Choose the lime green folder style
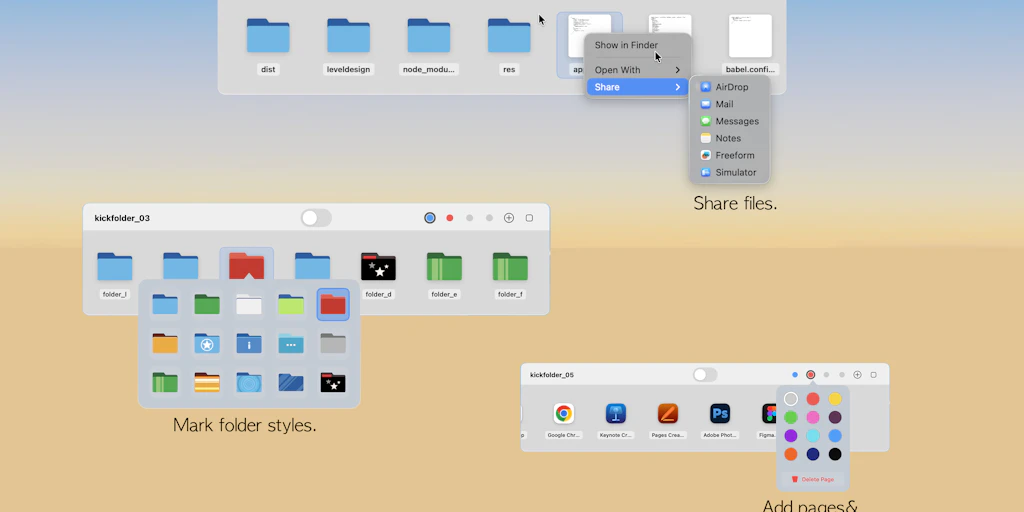Viewport: 1024px width, 512px height. pos(291,304)
